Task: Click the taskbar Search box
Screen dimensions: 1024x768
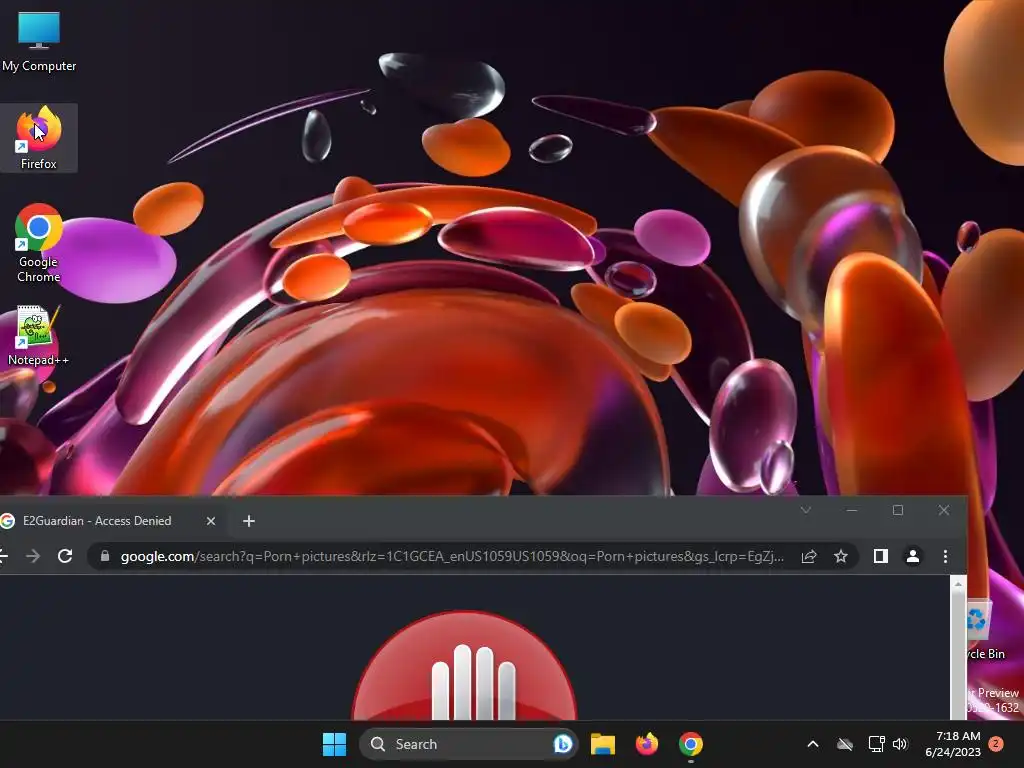Action: click(468, 744)
